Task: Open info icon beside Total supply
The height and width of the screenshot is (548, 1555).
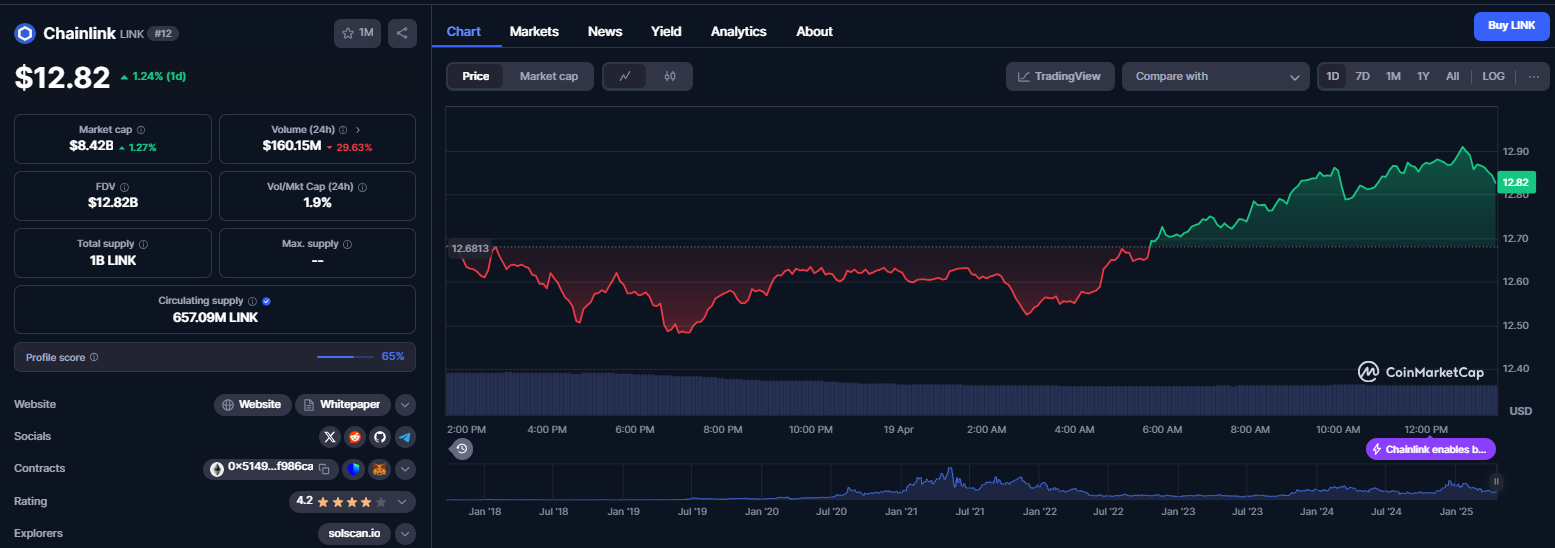Action: pos(144,244)
